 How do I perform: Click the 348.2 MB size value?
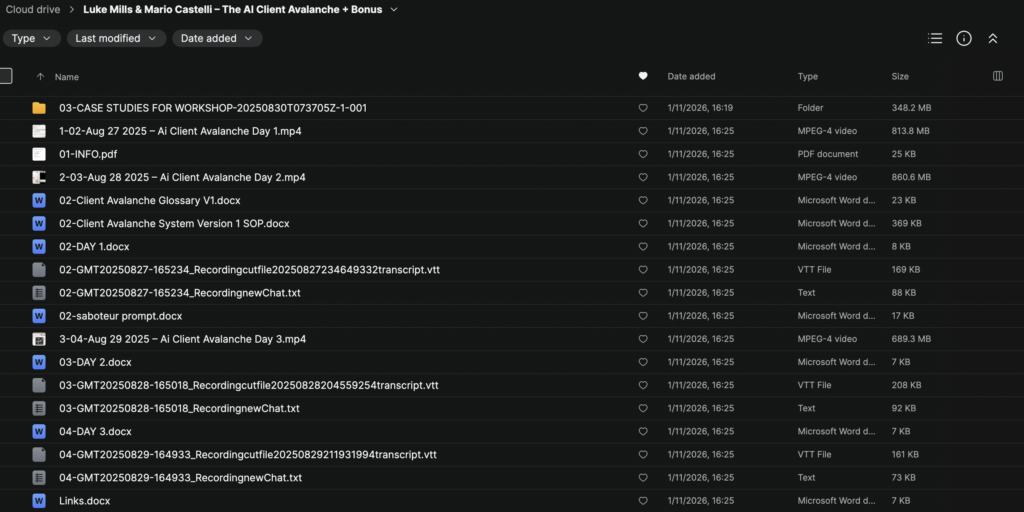coord(911,108)
